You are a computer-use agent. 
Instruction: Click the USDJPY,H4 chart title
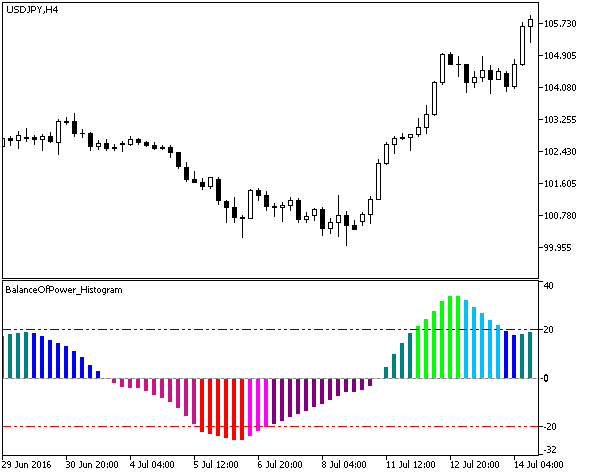coord(32,10)
